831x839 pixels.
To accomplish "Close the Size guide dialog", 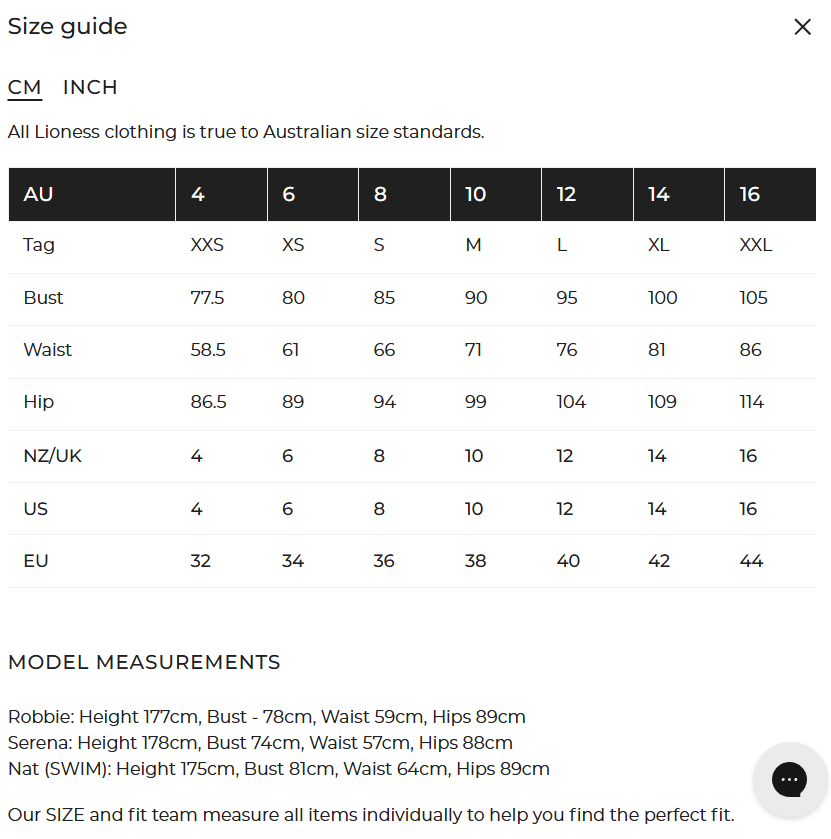I will coord(802,27).
